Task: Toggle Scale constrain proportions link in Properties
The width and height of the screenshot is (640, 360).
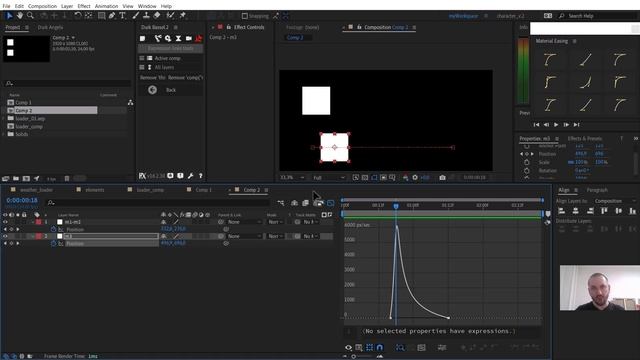Action: point(571,162)
